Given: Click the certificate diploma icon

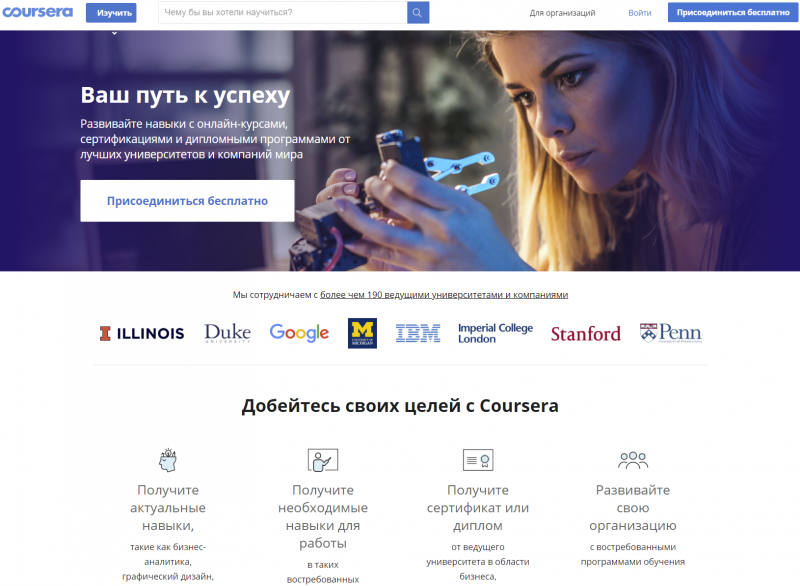Looking at the screenshot, I should coord(478,460).
